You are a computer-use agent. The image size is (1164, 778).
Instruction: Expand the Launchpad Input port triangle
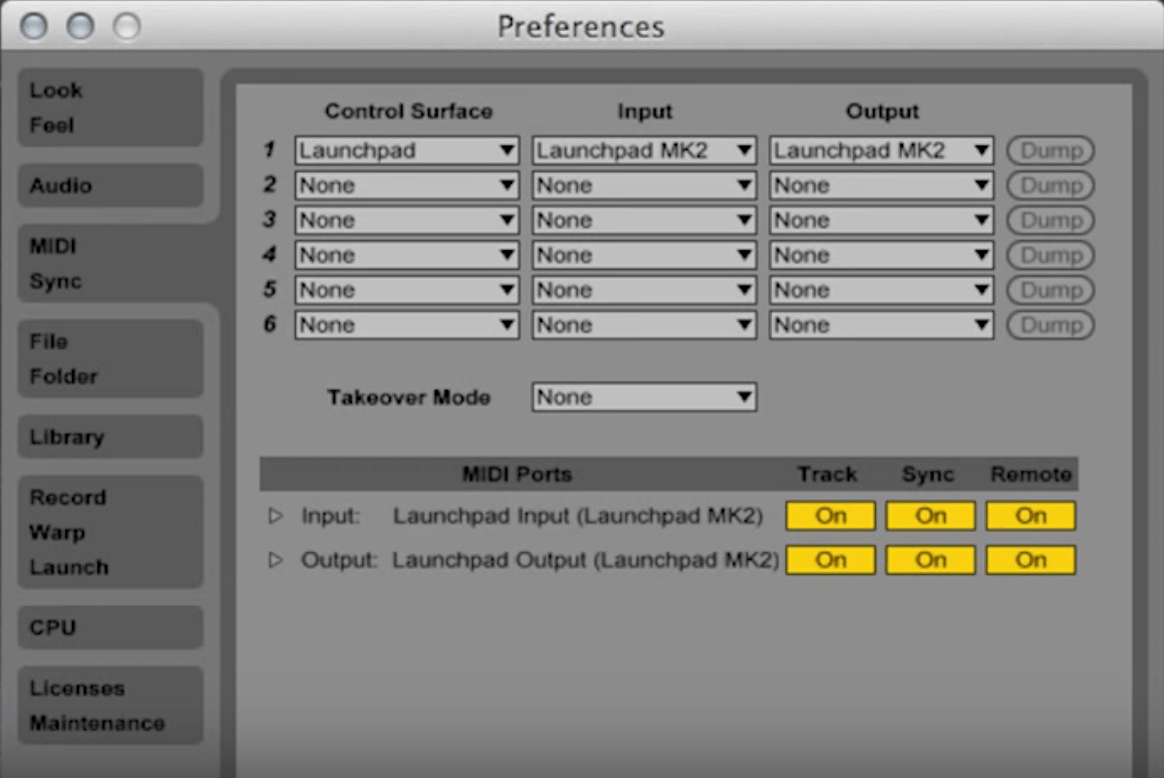(275, 515)
